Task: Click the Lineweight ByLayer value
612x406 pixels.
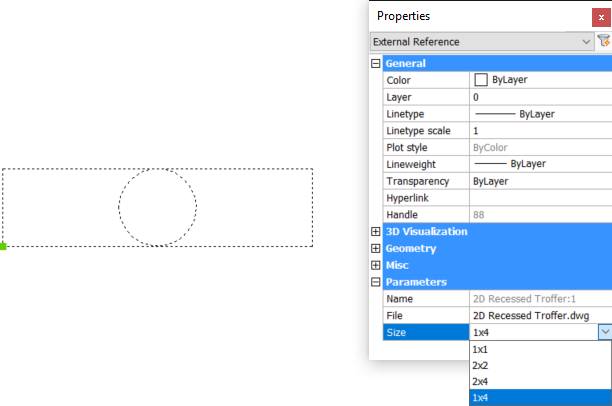Action: [x=540, y=164]
